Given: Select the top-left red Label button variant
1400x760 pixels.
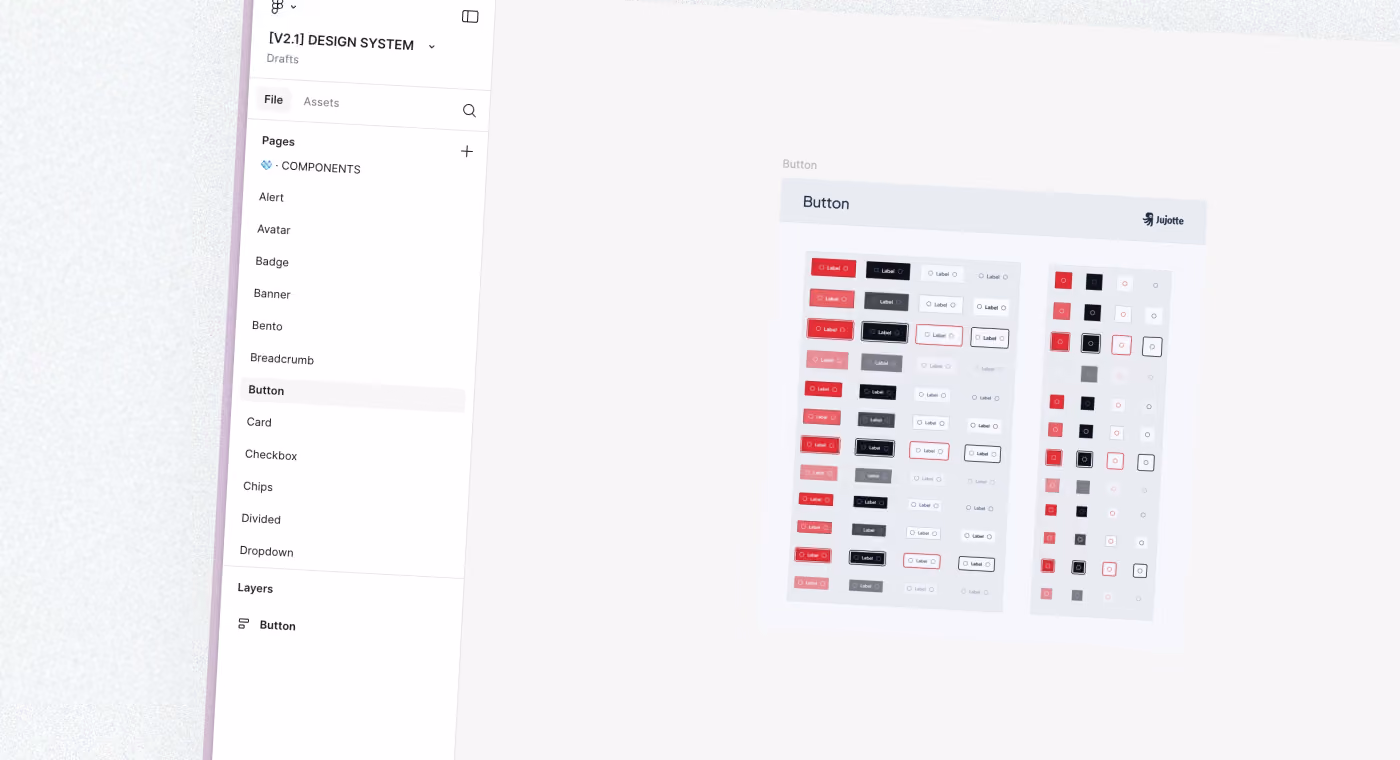Looking at the screenshot, I should point(833,268).
